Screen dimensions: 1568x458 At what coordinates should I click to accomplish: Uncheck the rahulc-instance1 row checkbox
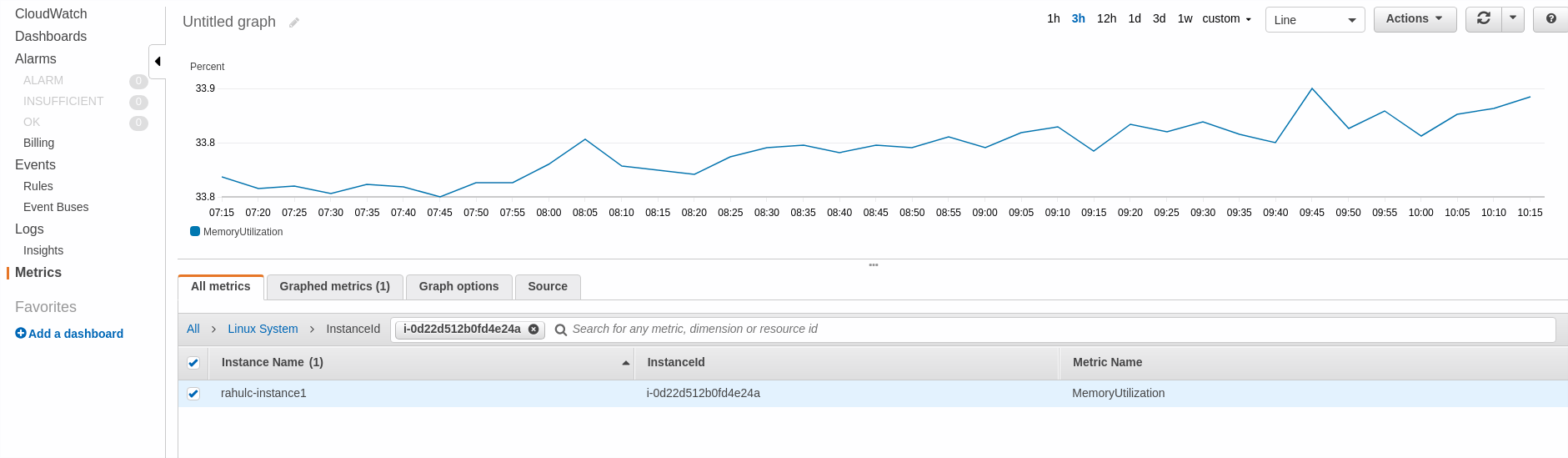click(193, 394)
